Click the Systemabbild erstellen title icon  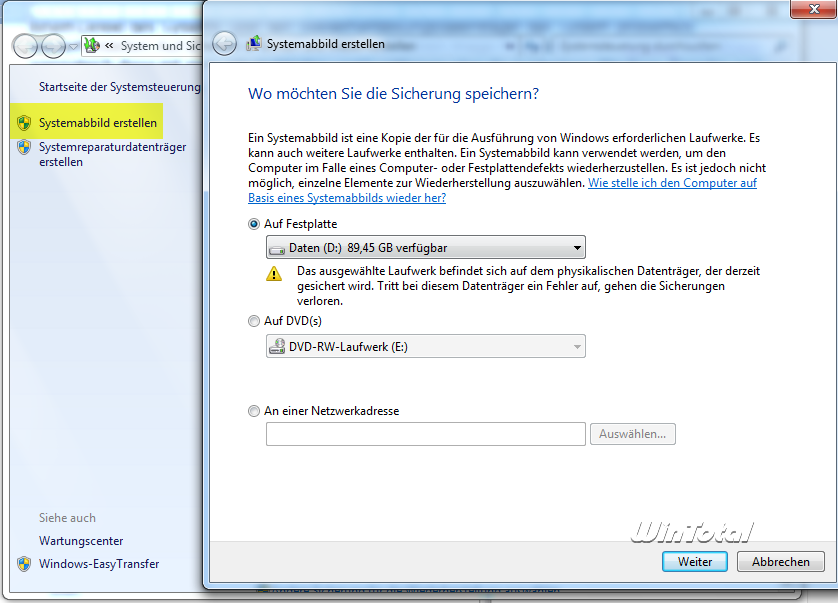tap(253, 44)
